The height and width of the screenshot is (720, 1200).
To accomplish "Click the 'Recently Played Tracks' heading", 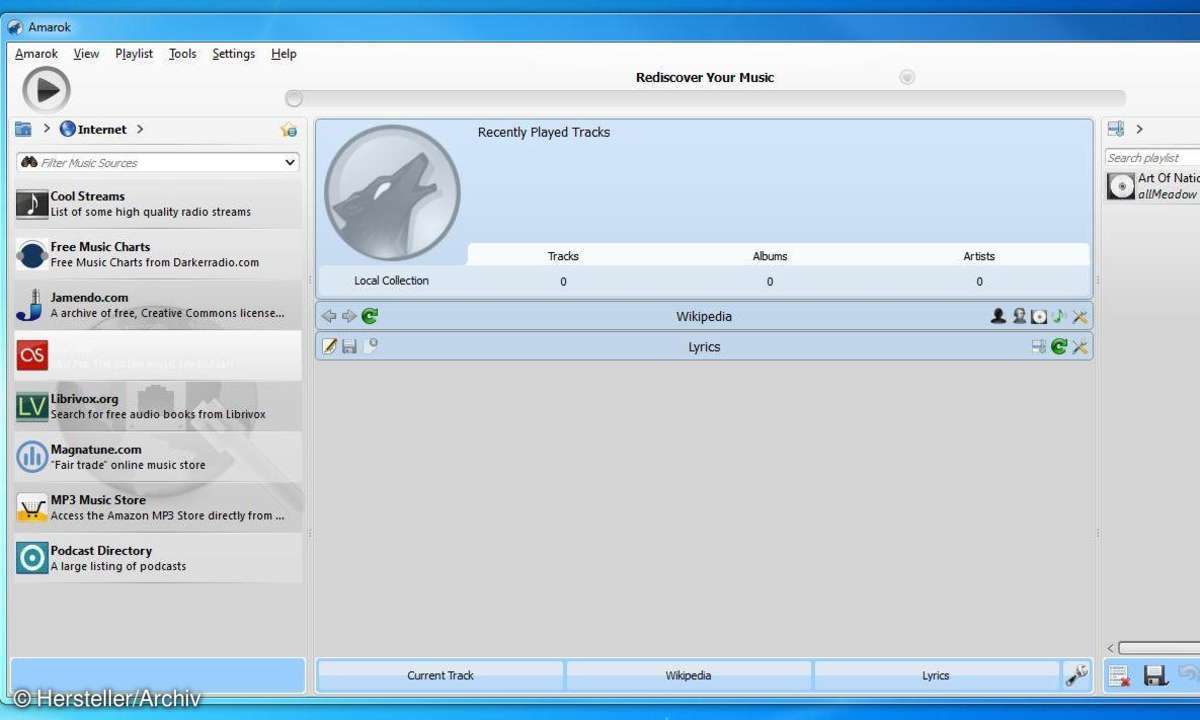I will tap(544, 132).
